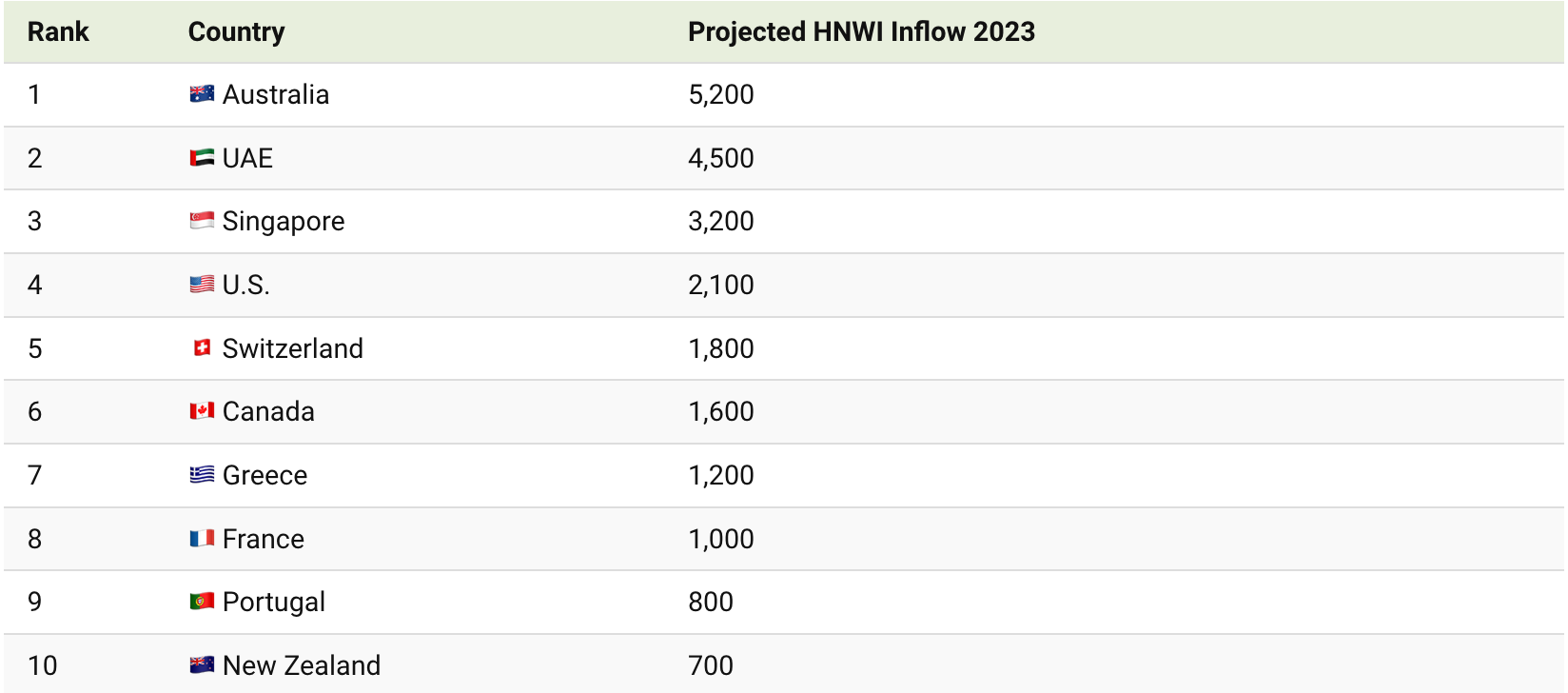Click the Switzerland country name
This screenshot has width=1568, height=693.
coord(292,348)
